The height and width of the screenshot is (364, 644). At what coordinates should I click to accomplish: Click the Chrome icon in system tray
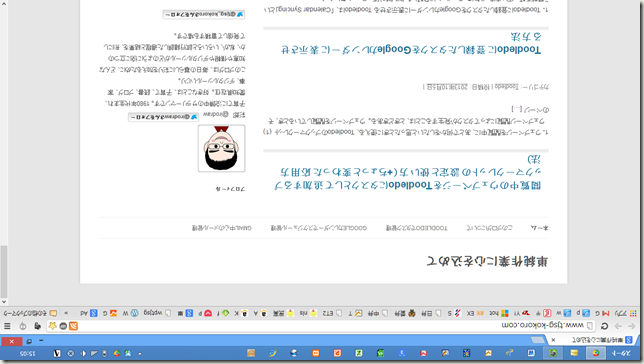pyautogui.click(x=117, y=353)
